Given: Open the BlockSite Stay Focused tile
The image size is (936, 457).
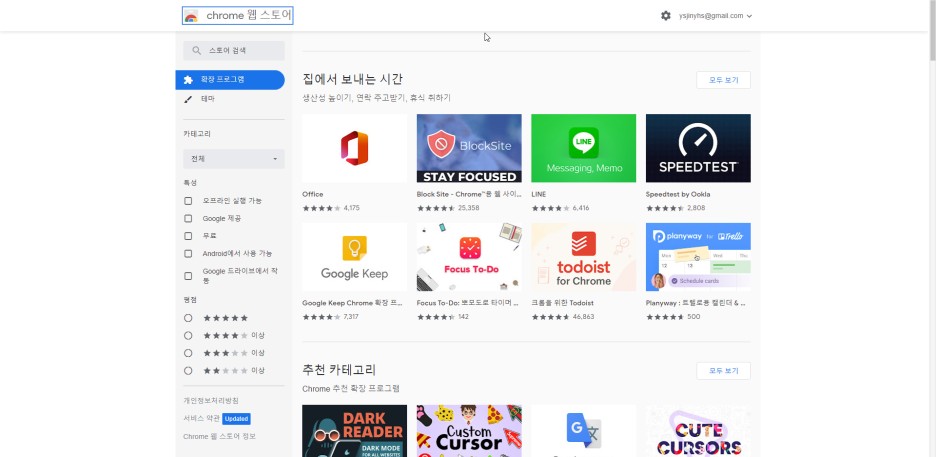Looking at the screenshot, I should 469,148.
